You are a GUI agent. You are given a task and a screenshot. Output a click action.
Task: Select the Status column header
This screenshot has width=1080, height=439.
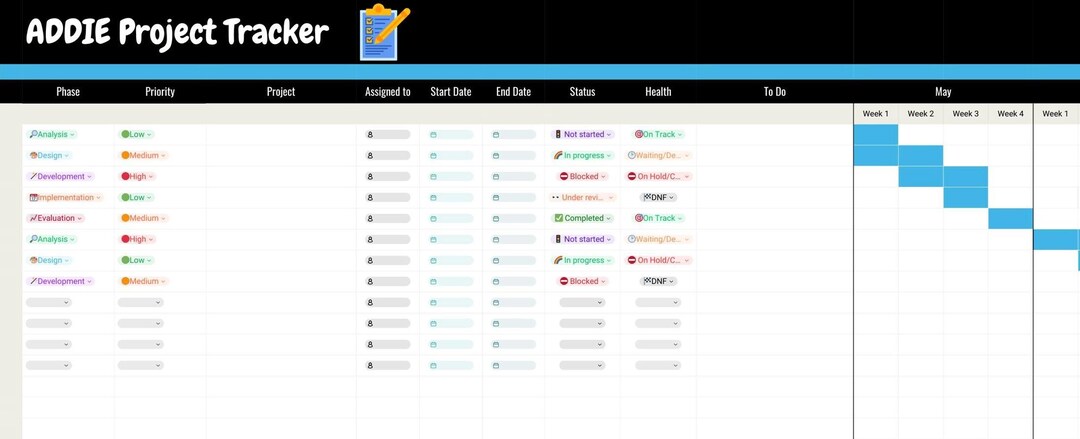pos(583,92)
